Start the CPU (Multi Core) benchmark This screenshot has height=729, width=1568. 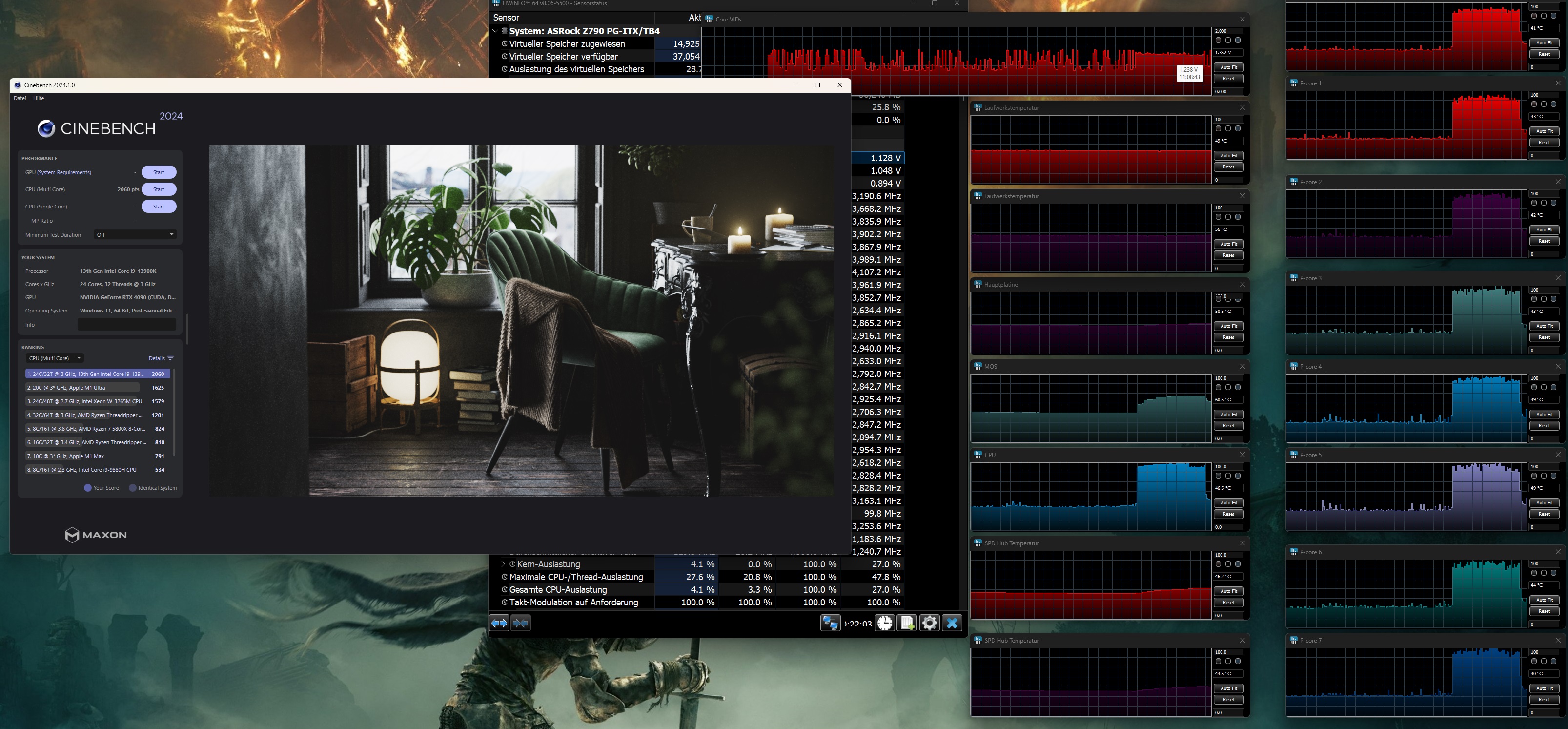(x=159, y=189)
